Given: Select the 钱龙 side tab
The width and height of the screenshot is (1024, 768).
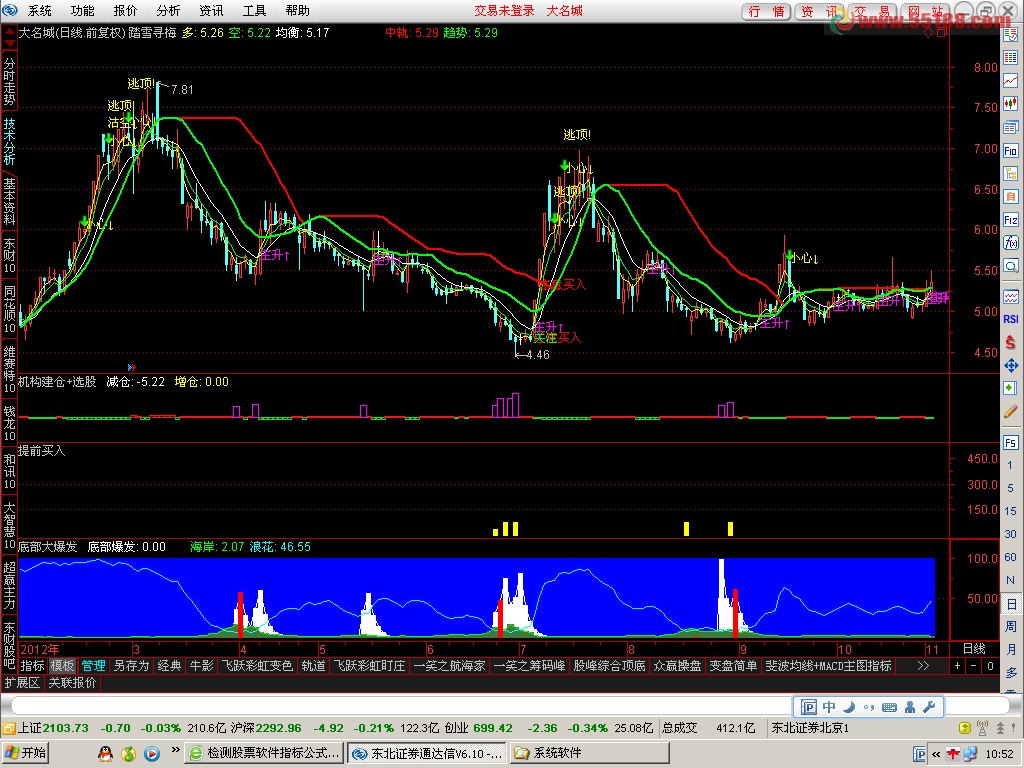Looking at the screenshot, I should 9,423.
